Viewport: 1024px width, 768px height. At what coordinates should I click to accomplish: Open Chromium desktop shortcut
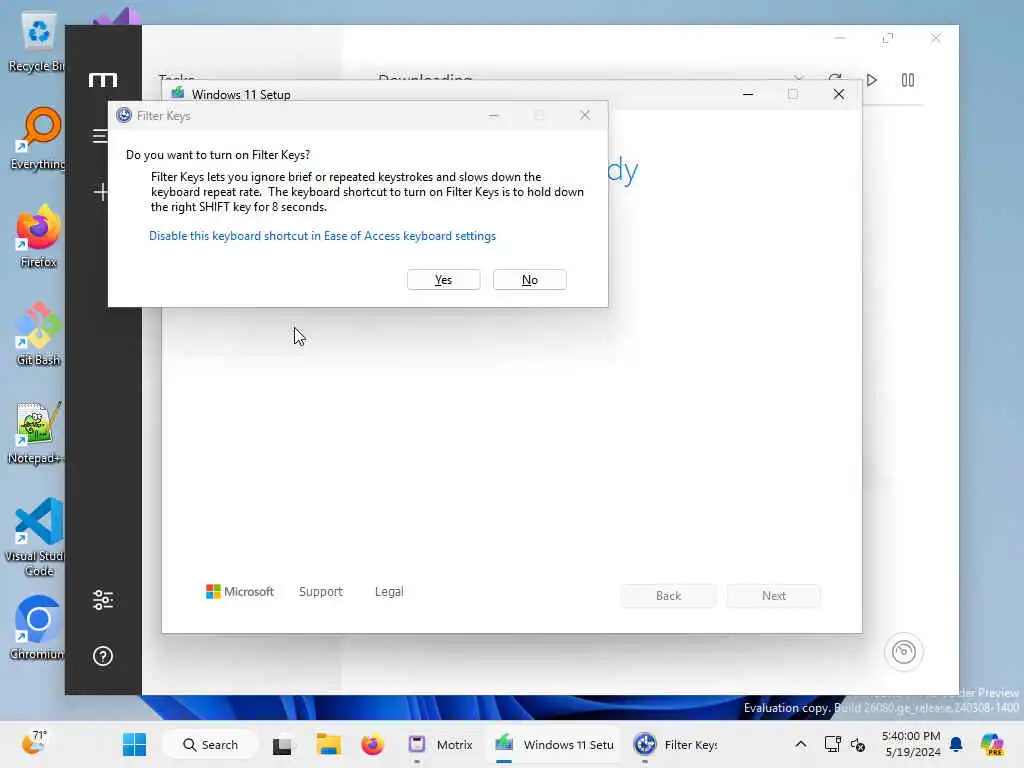click(38, 628)
